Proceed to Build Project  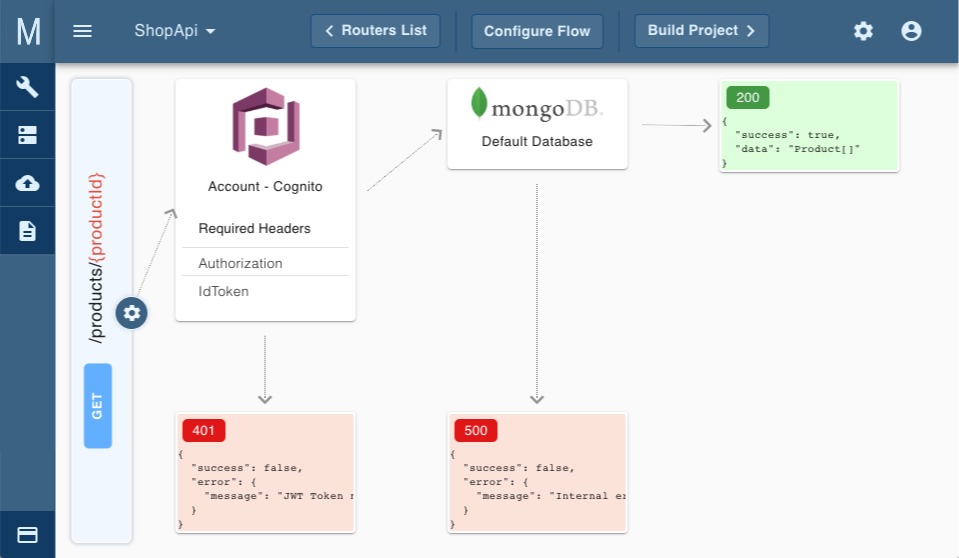[x=702, y=31]
